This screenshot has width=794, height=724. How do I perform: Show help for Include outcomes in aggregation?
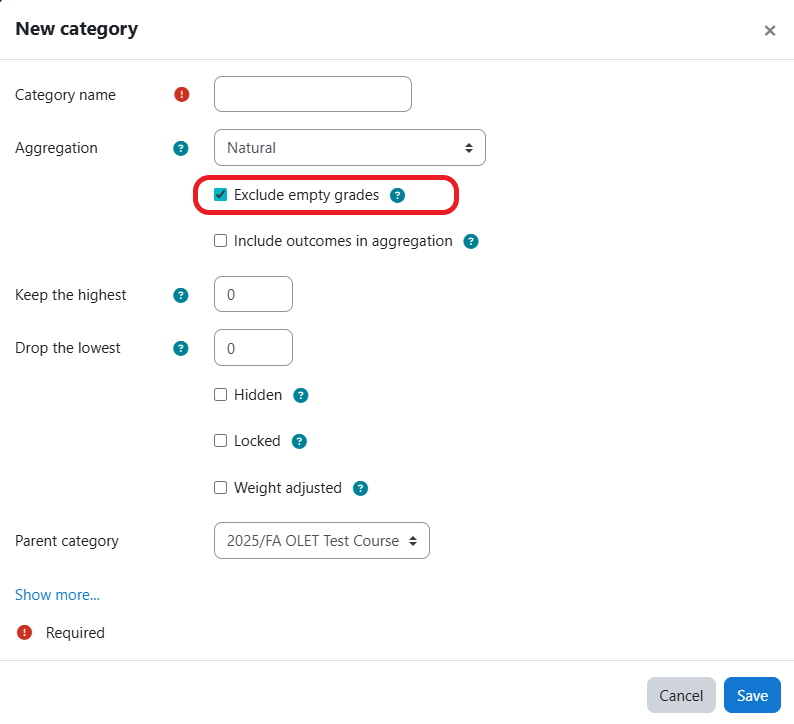click(471, 241)
